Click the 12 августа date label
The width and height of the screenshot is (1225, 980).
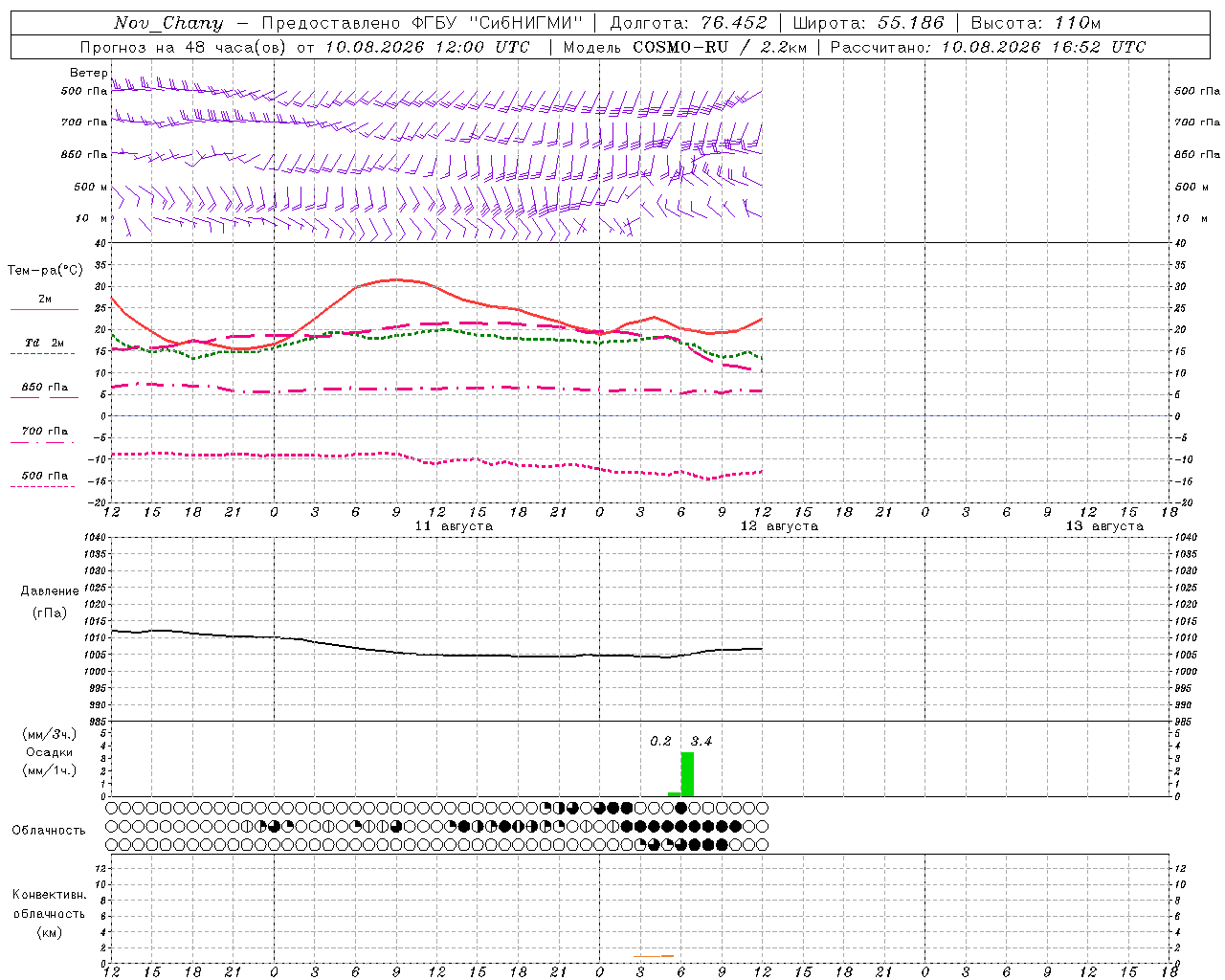click(779, 526)
